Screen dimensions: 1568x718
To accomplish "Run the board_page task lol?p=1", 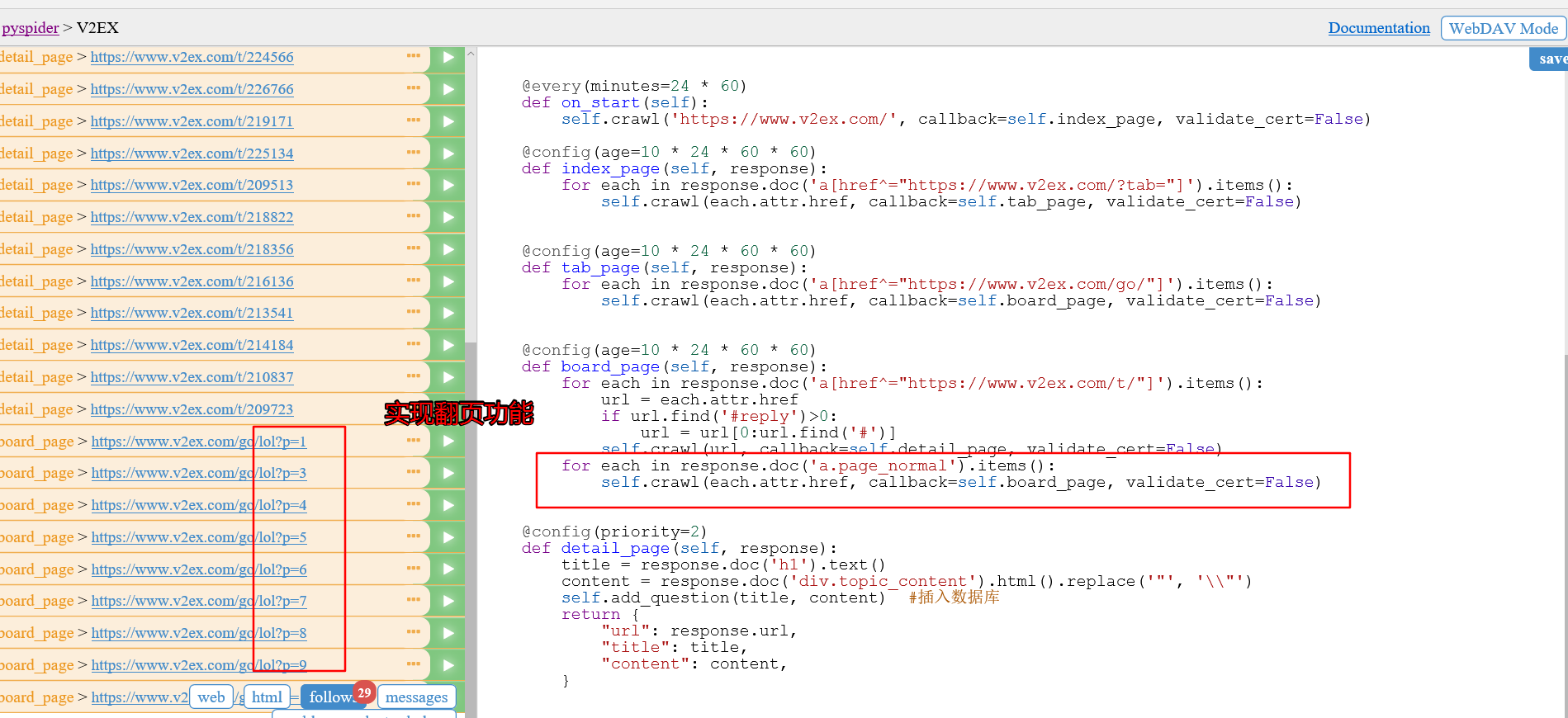I will (x=448, y=442).
